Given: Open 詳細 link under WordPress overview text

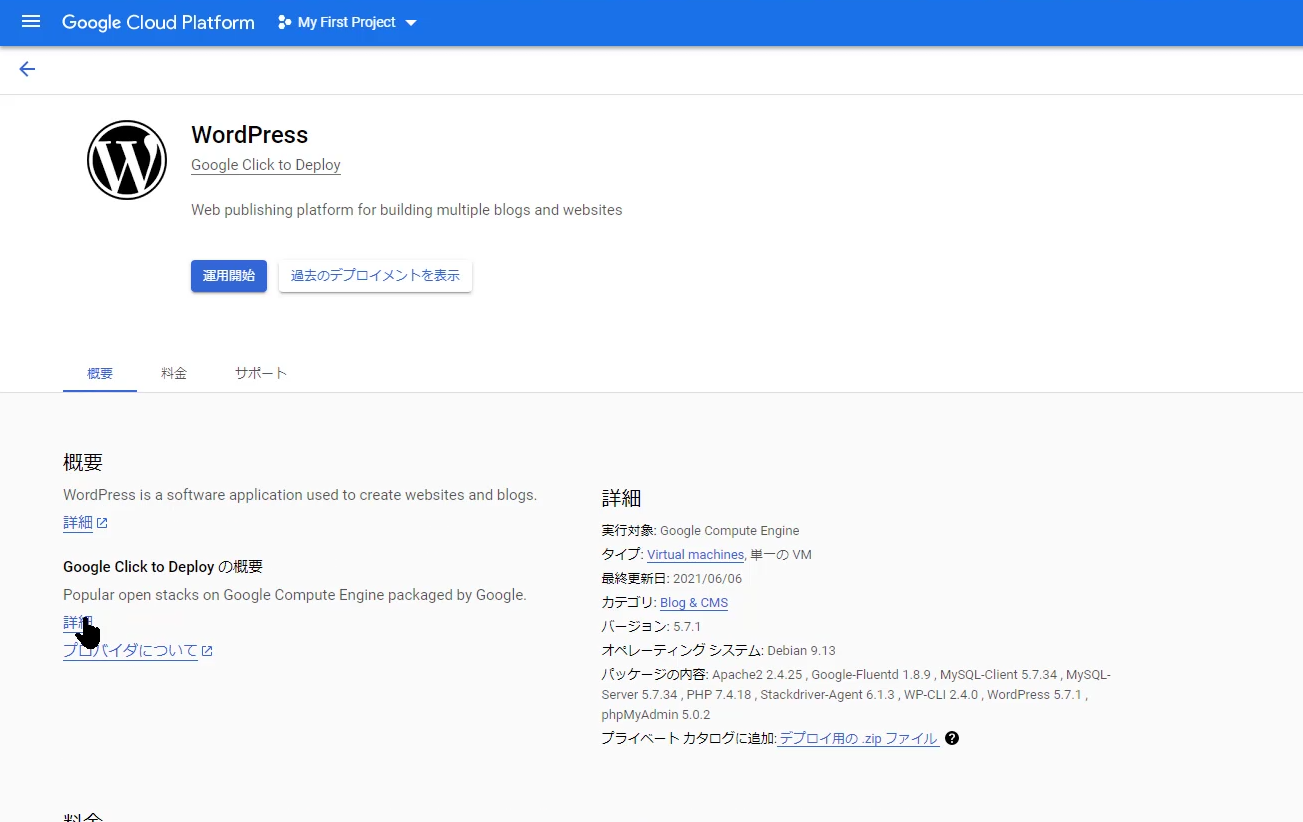Looking at the screenshot, I should 78,523.
